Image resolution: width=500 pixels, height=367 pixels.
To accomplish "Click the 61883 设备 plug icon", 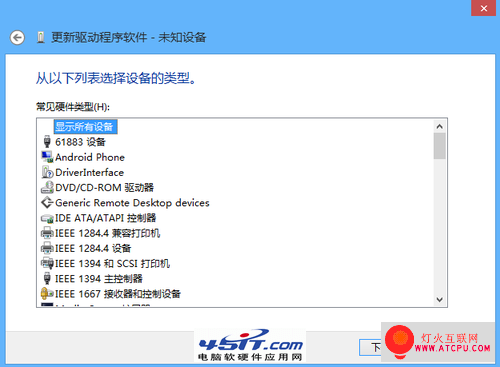I will click(47, 142).
